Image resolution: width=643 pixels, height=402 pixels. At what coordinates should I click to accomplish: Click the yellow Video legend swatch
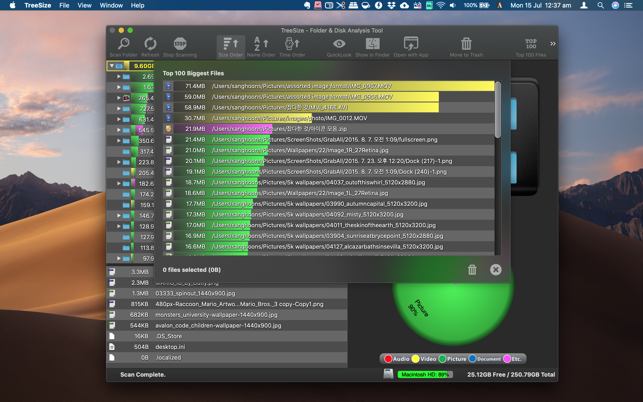pyautogui.click(x=415, y=359)
